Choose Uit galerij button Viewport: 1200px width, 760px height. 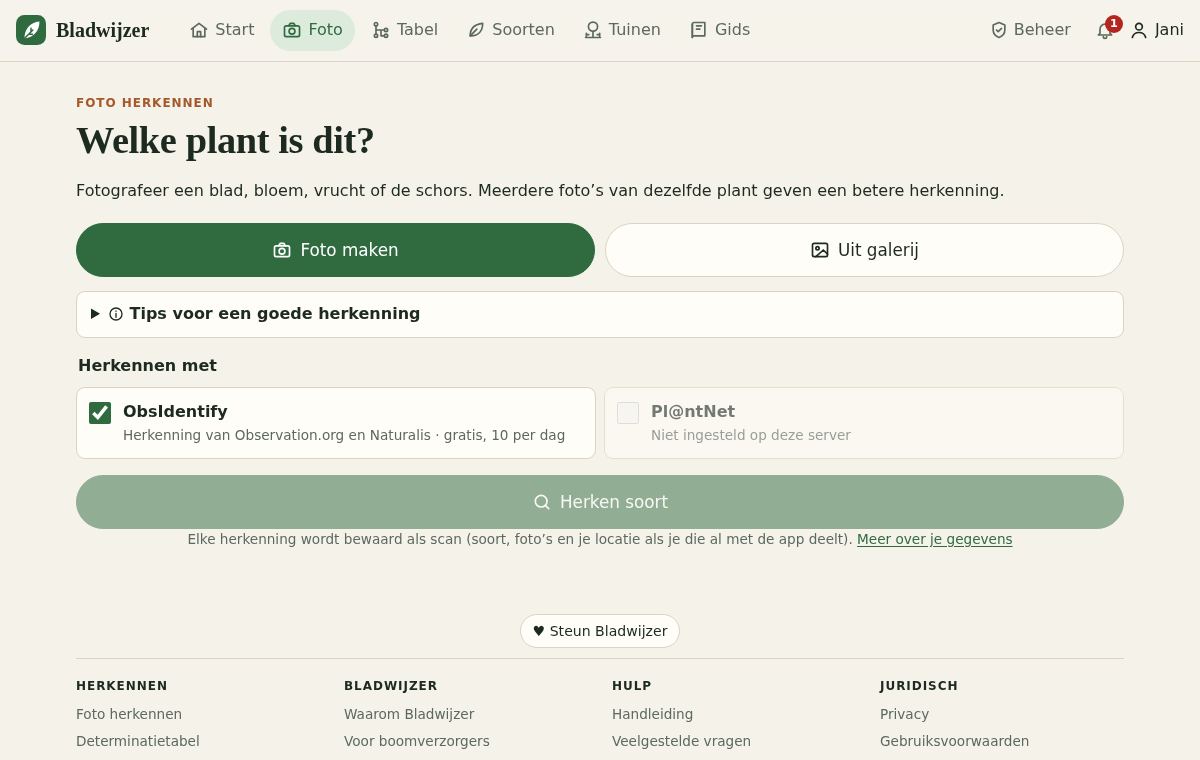(x=864, y=250)
